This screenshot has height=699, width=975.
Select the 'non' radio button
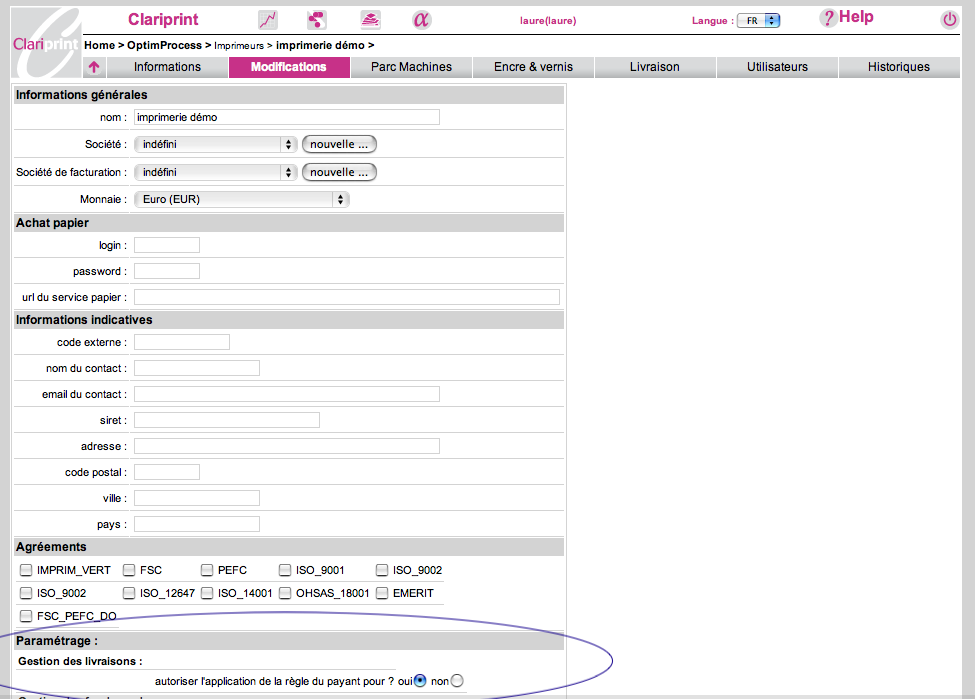457,681
